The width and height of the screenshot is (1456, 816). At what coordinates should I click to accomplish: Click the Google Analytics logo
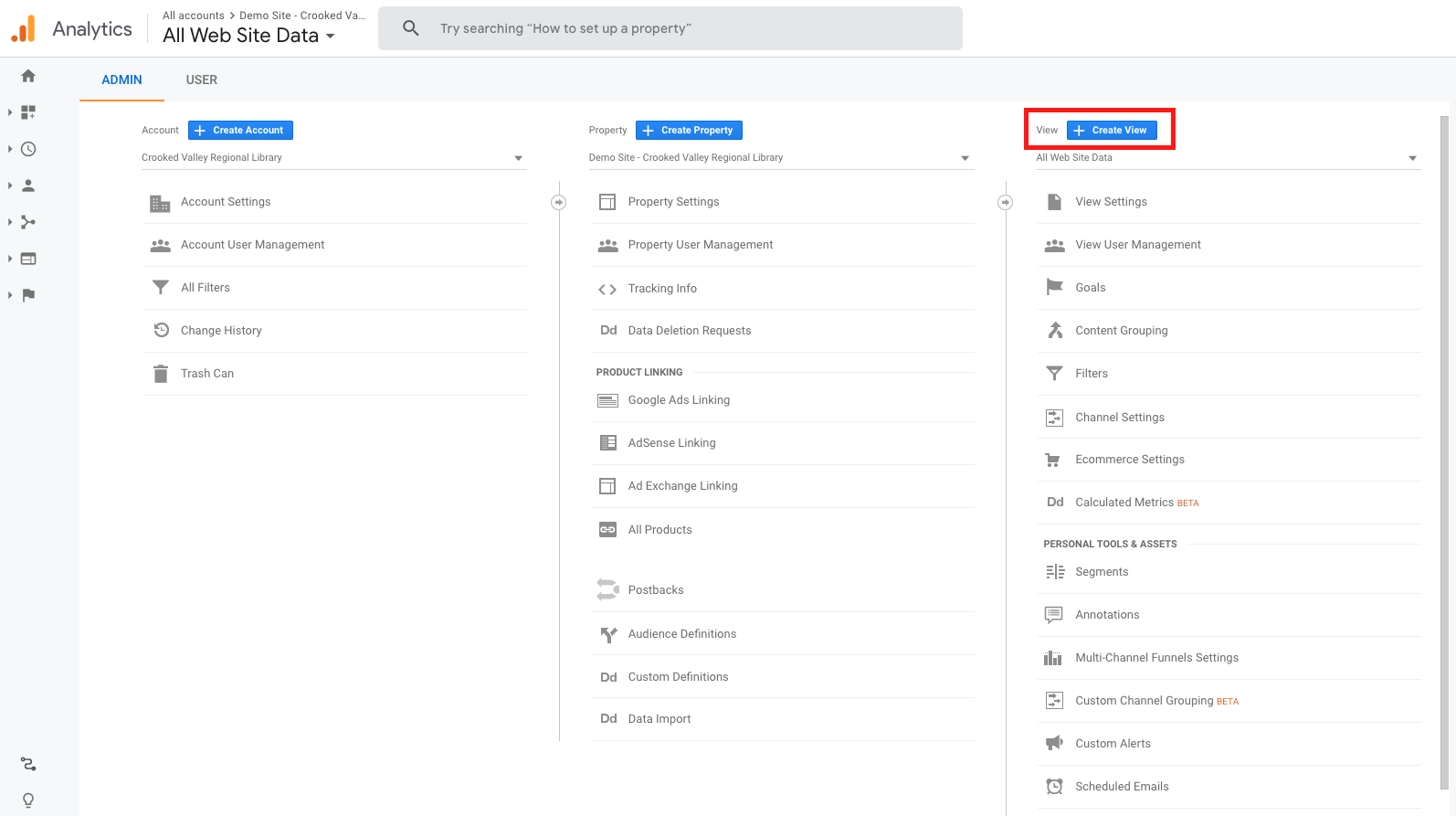point(23,28)
